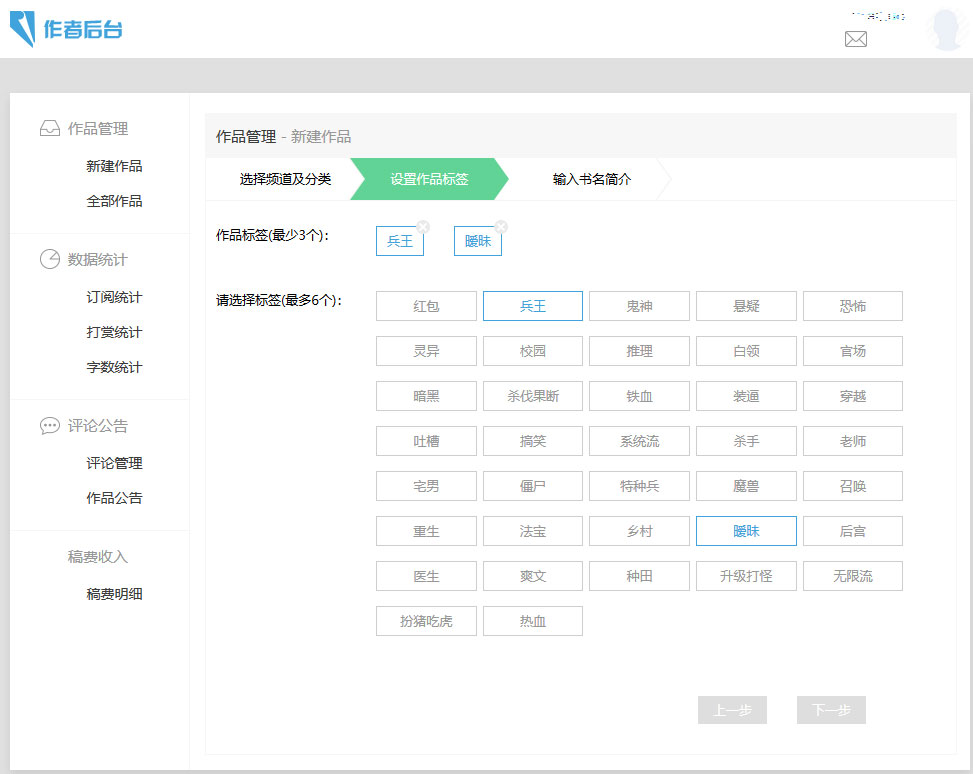
Task: Remove the selected 兵王 tag
Action: pos(423,227)
